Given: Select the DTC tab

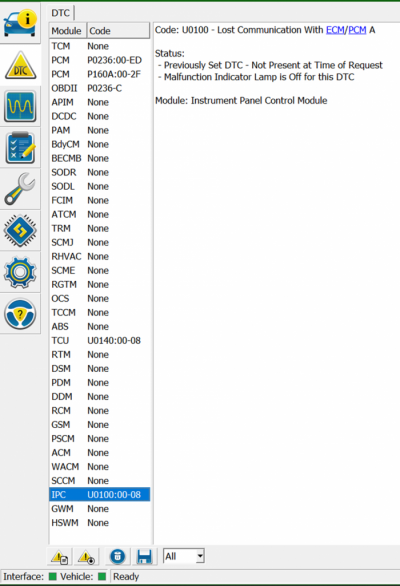Looking at the screenshot, I should [61, 13].
